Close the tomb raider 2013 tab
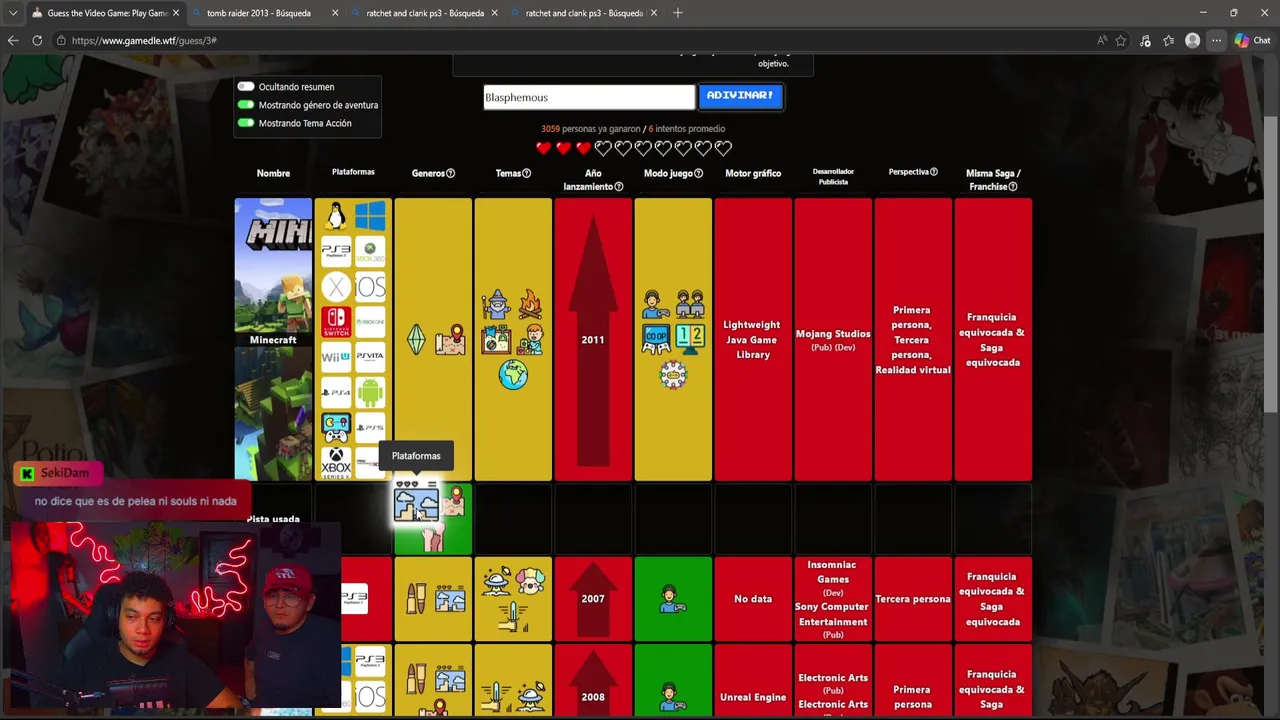1280x720 pixels. [x=334, y=13]
